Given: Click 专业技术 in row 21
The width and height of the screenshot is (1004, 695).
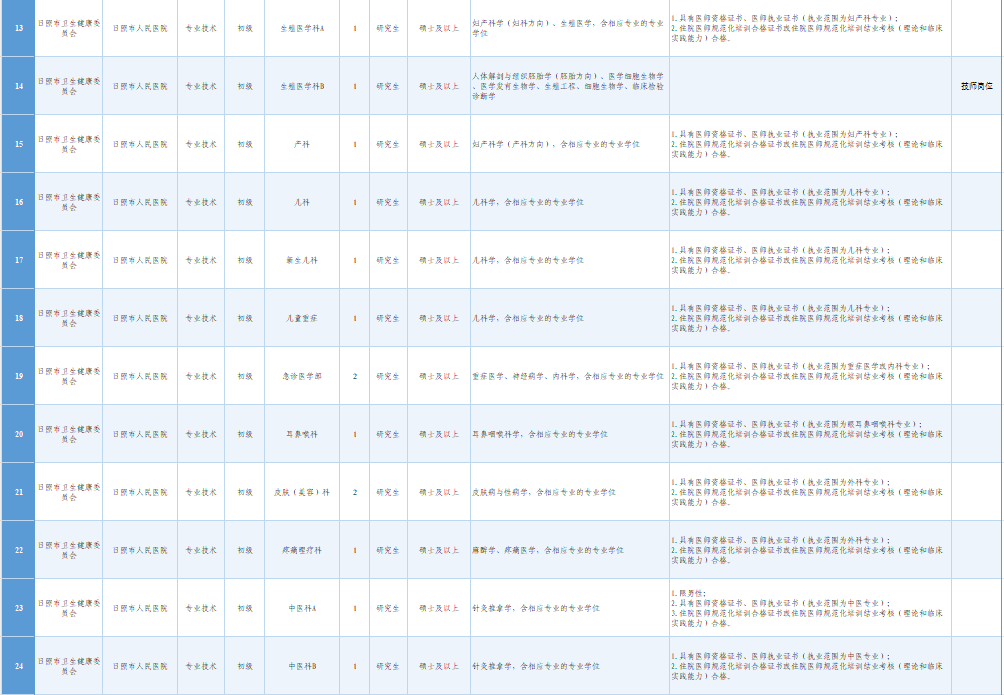Looking at the screenshot, I should coord(201,492).
